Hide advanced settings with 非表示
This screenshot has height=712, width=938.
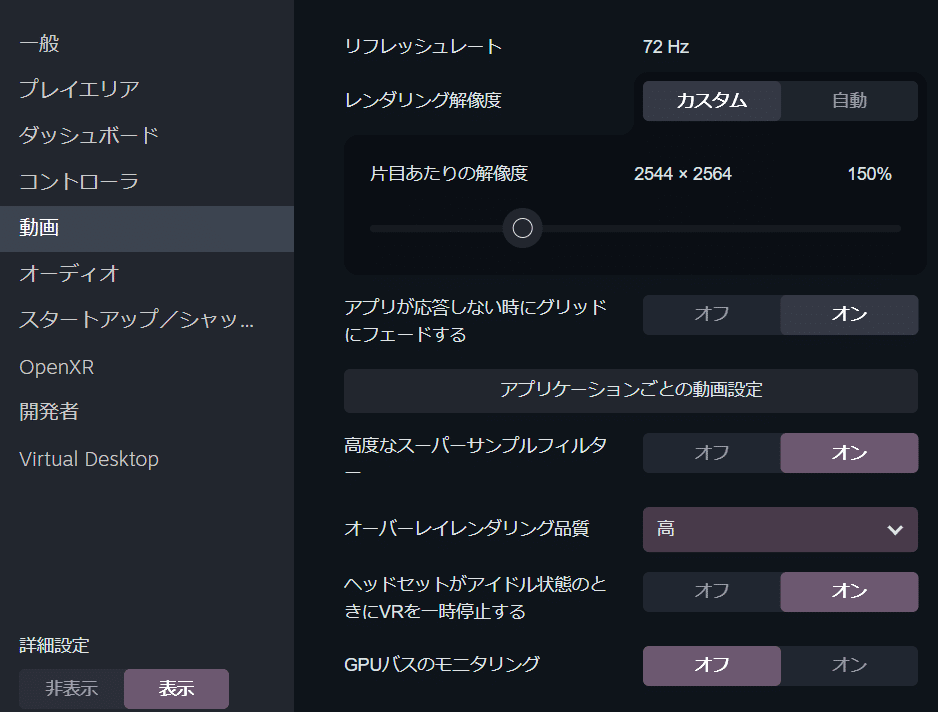coord(72,689)
